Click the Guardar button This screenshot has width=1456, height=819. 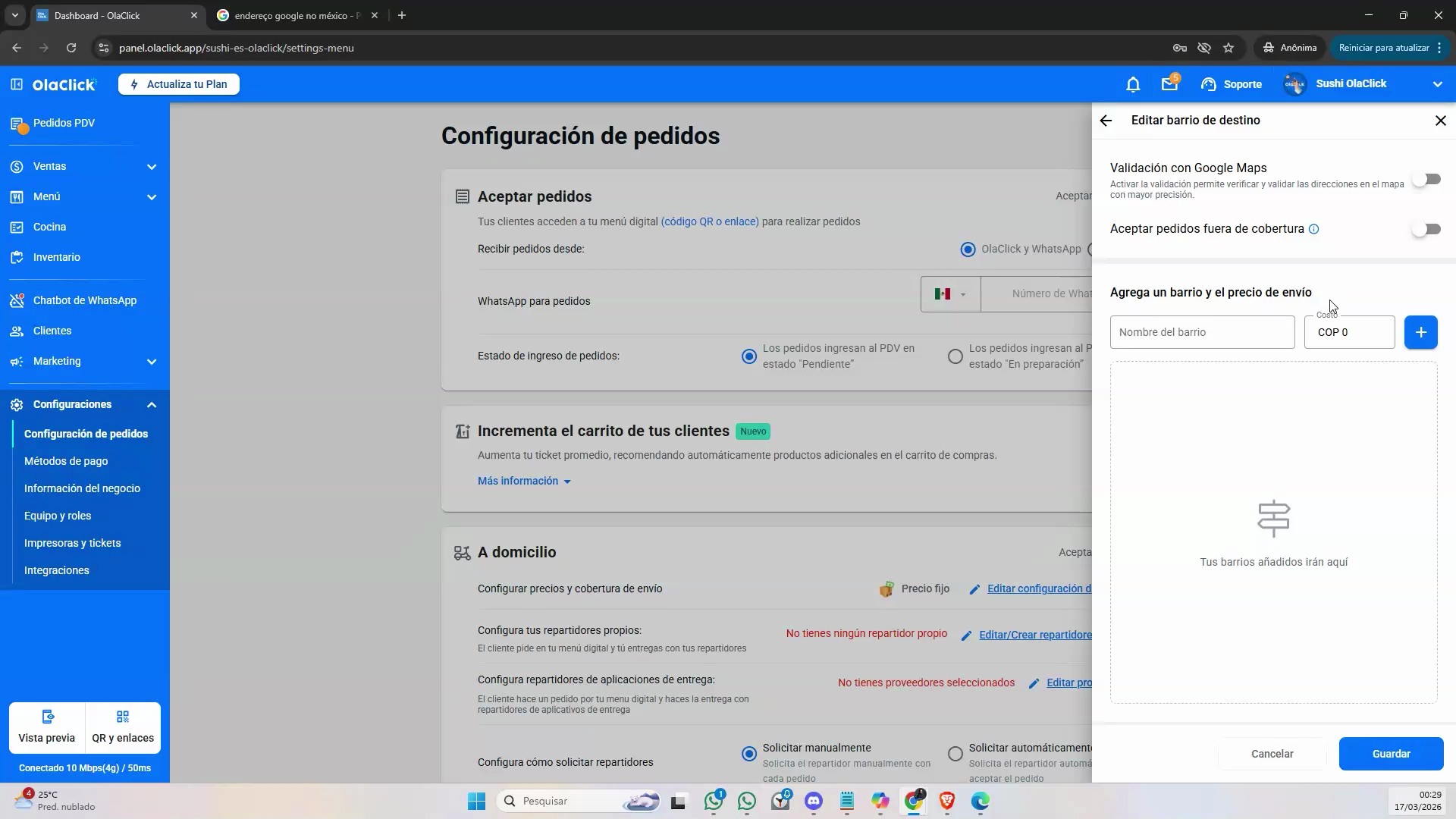point(1391,754)
